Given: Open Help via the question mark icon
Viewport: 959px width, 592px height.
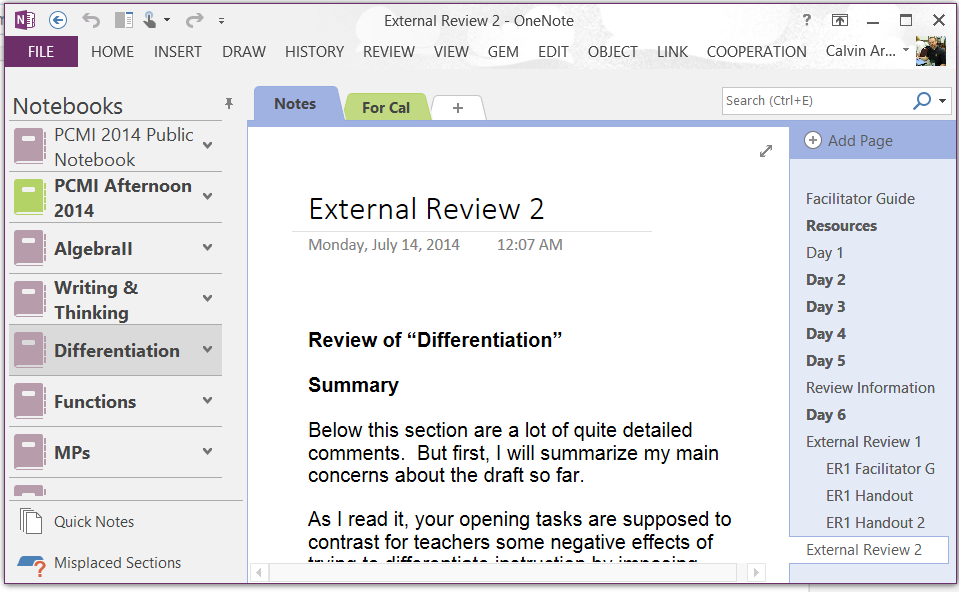Looking at the screenshot, I should 806,19.
